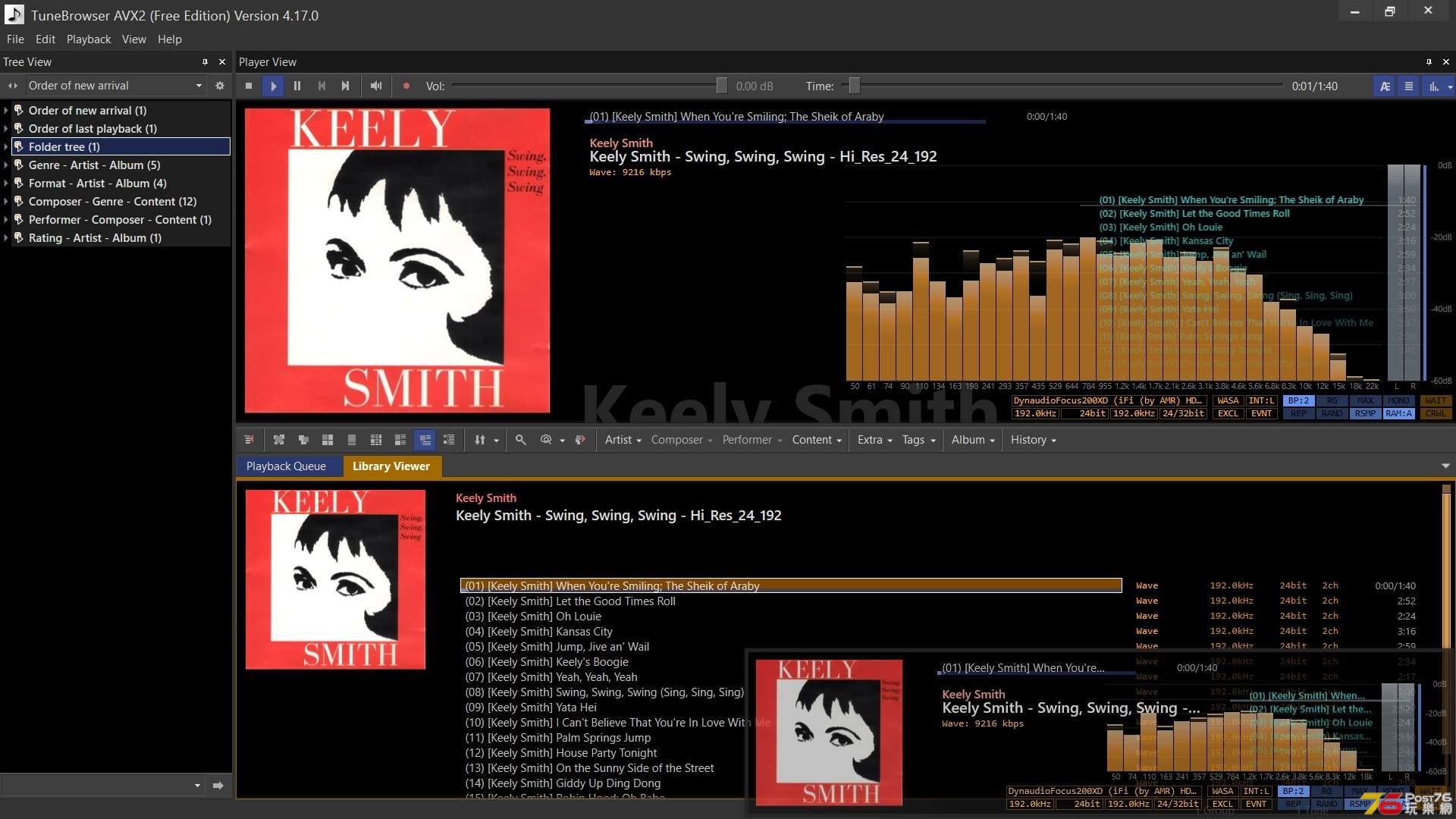Switch to the Library Viewer tab
This screenshot has width=1456, height=819.
point(391,466)
